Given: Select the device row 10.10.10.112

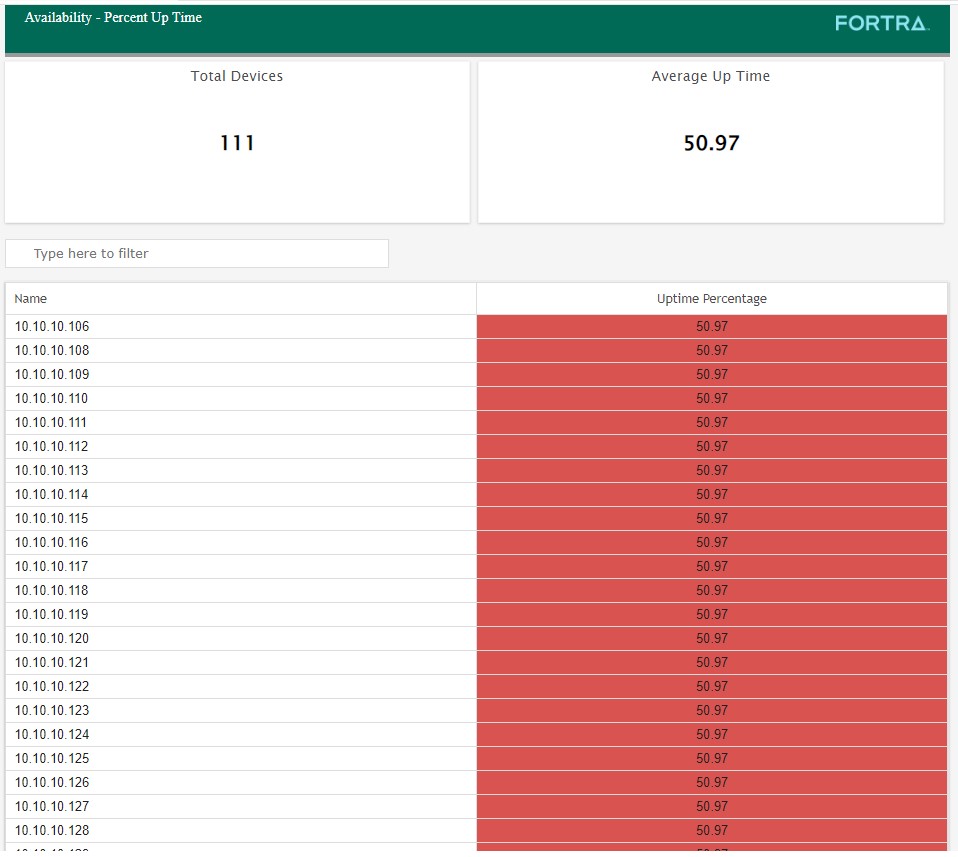Looking at the screenshot, I should [477, 447].
